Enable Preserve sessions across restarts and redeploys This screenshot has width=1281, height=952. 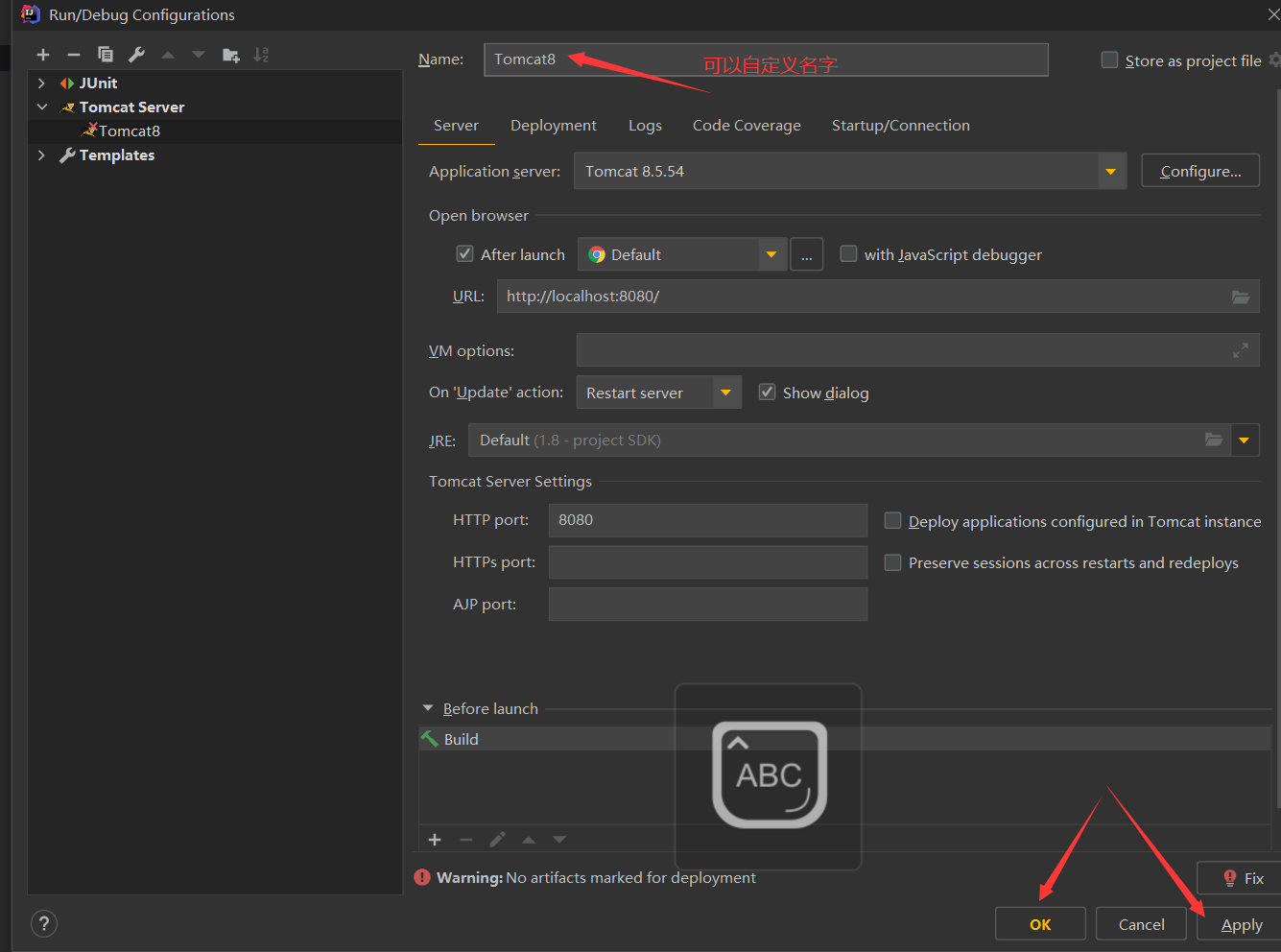point(892,562)
